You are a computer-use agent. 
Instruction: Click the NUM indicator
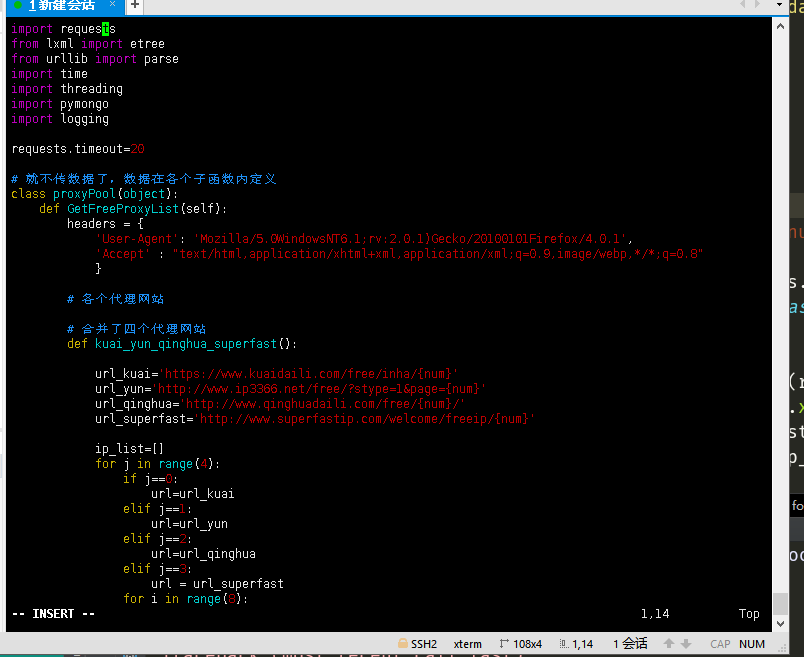click(752, 644)
